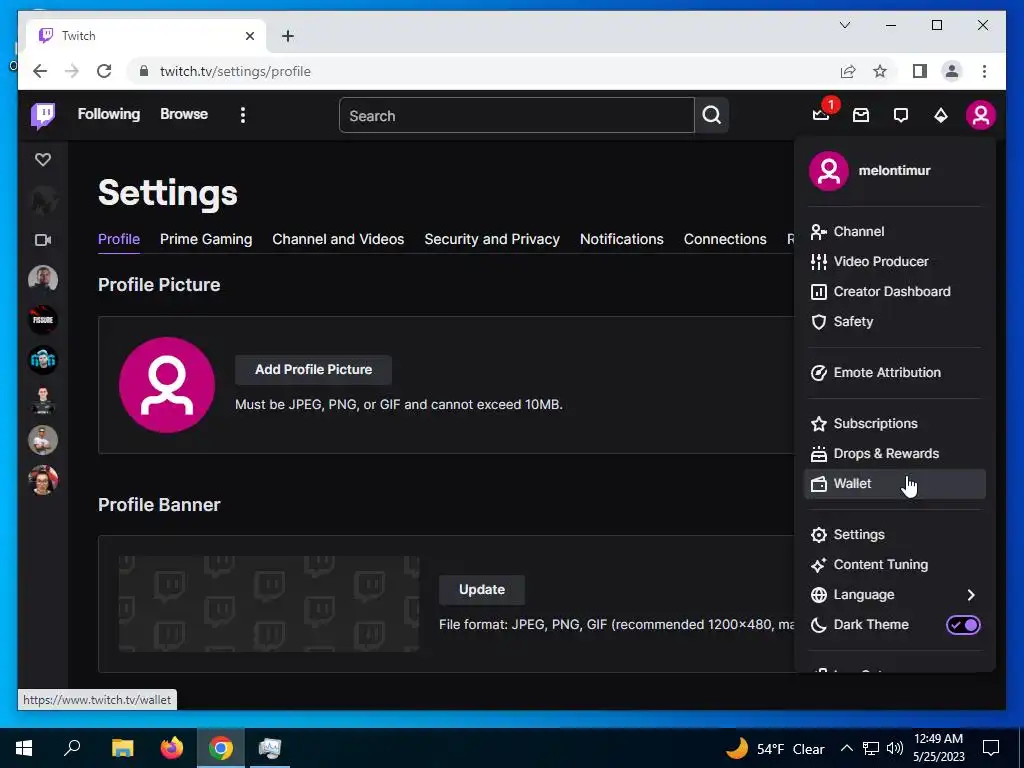Click the Dark Theme moon icon

pyautogui.click(x=818, y=625)
